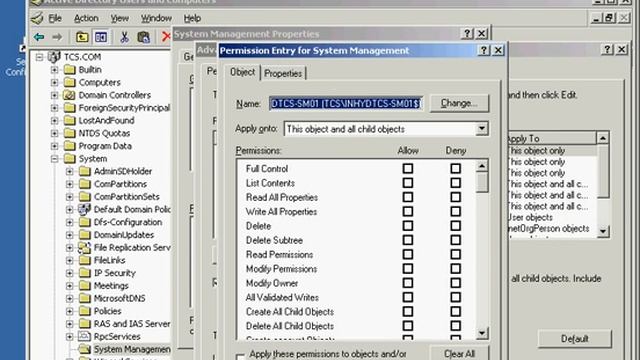Check Deny for Write All Properties
The image size is (640, 360).
pyautogui.click(x=456, y=211)
